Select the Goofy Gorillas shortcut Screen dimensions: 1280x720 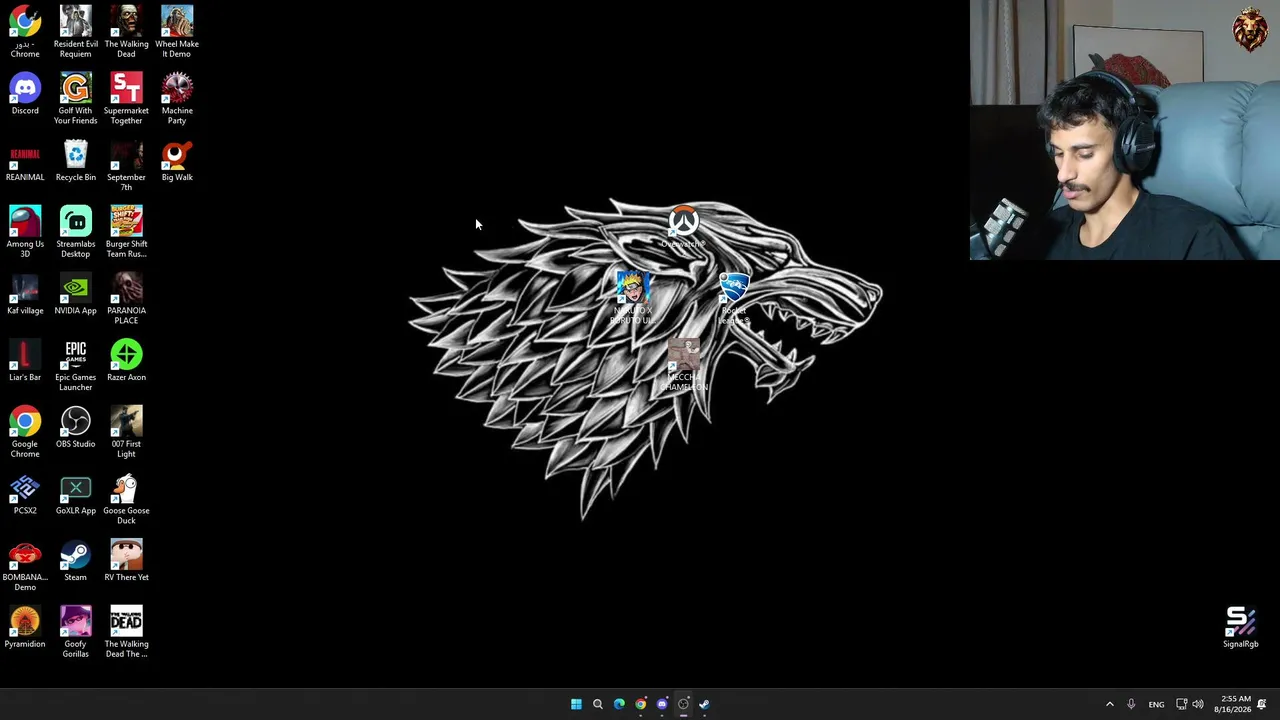click(76, 633)
